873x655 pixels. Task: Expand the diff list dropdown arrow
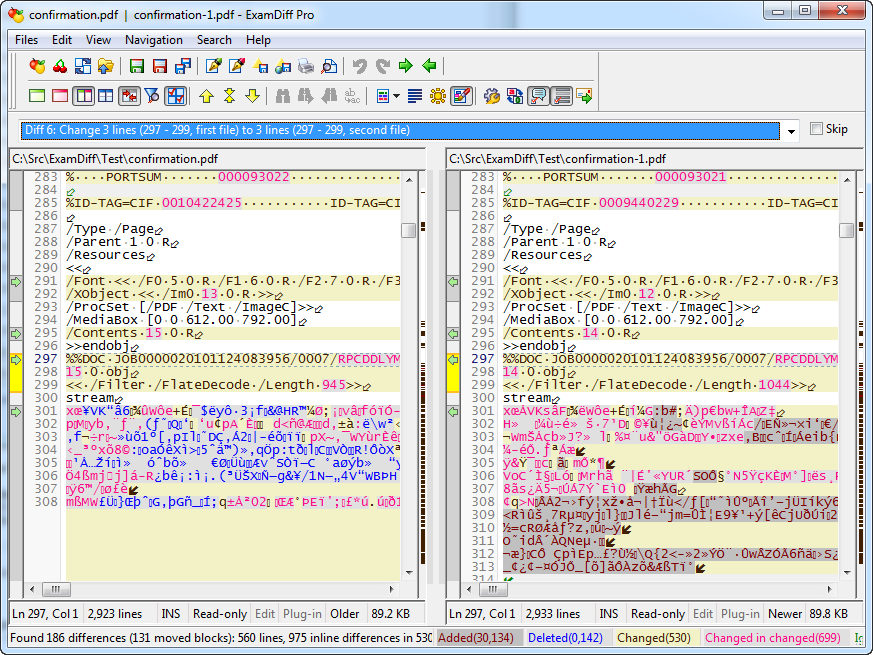point(791,131)
